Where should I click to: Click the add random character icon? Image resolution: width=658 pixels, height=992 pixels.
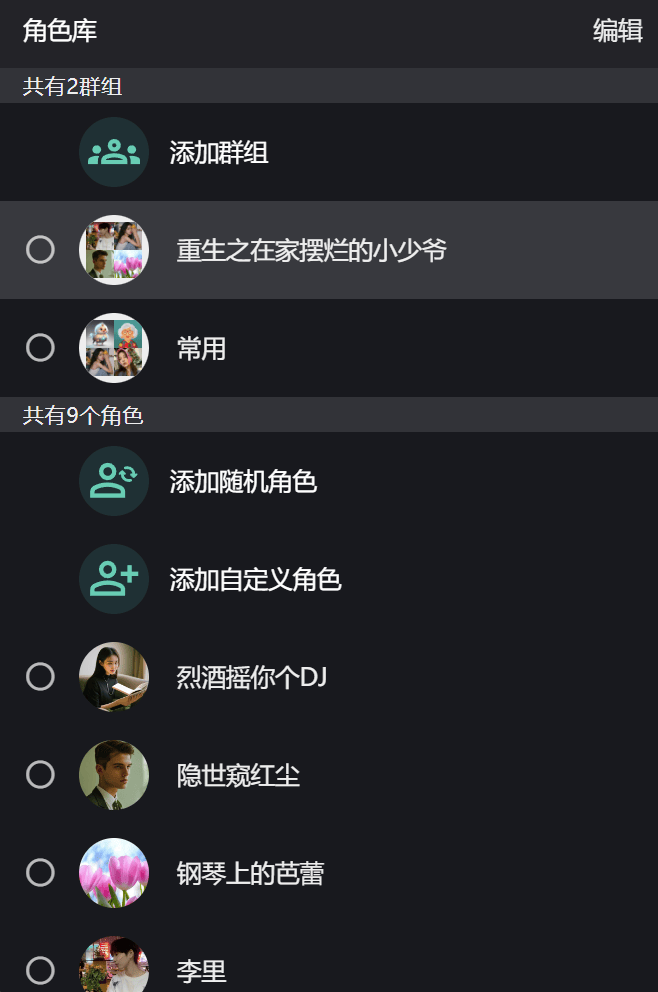pyautogui.click(x=114, y=481)
